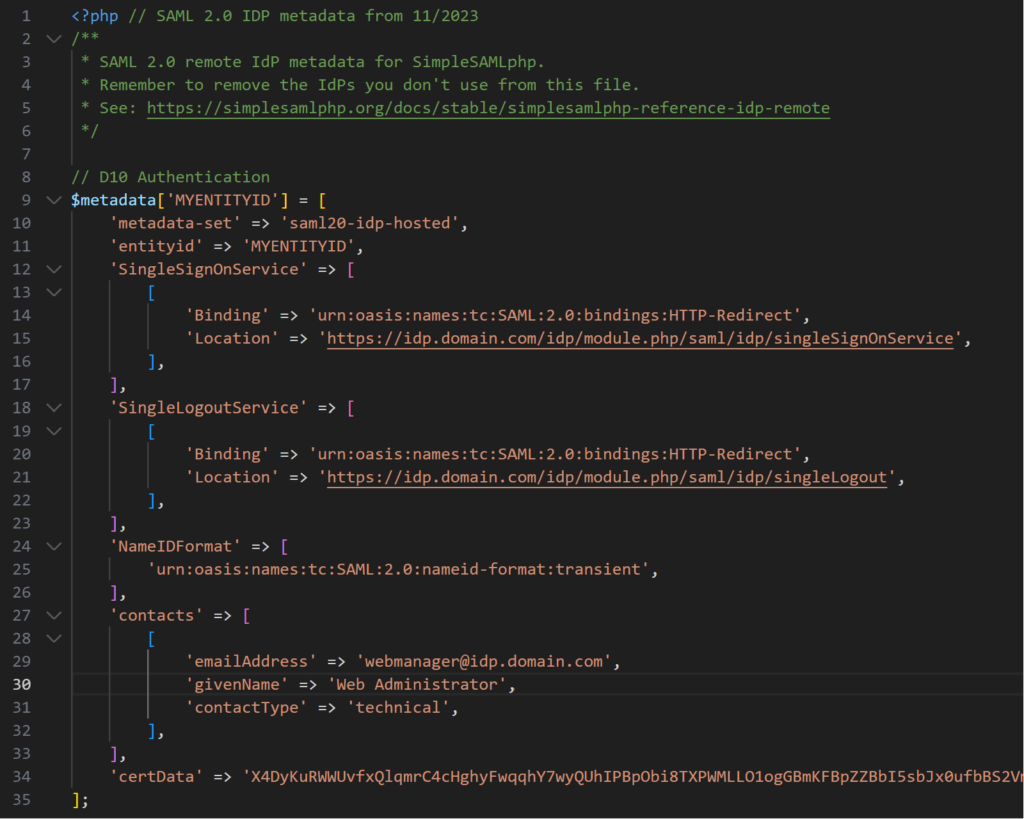Click the certData certificate string value

click(x=633, y=777)
